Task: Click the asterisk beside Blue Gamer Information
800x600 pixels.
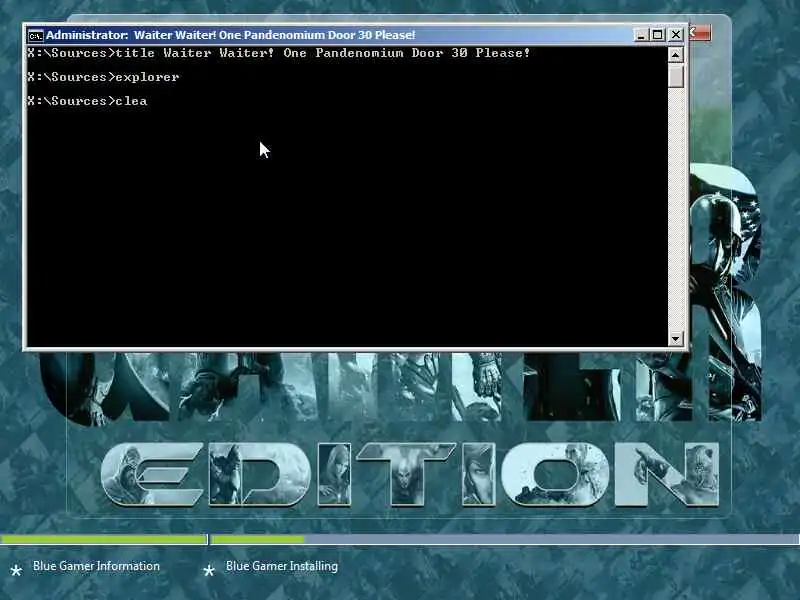Action: pyautogui.click(x=16, y=570)
